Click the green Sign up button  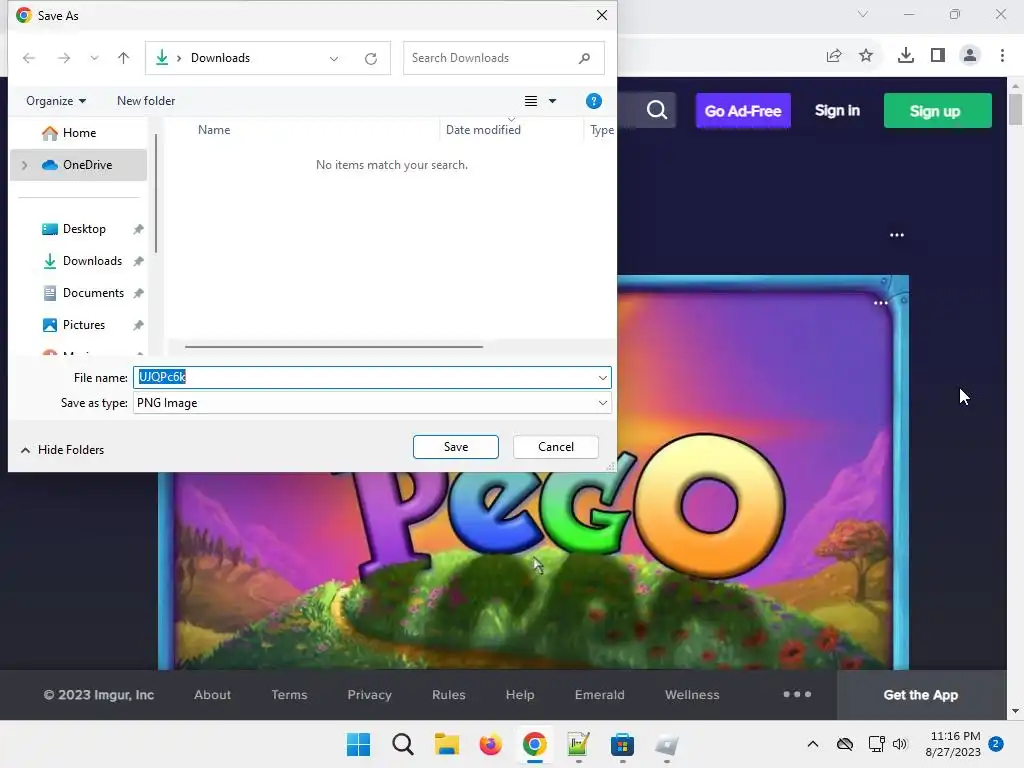click(937, 110)
